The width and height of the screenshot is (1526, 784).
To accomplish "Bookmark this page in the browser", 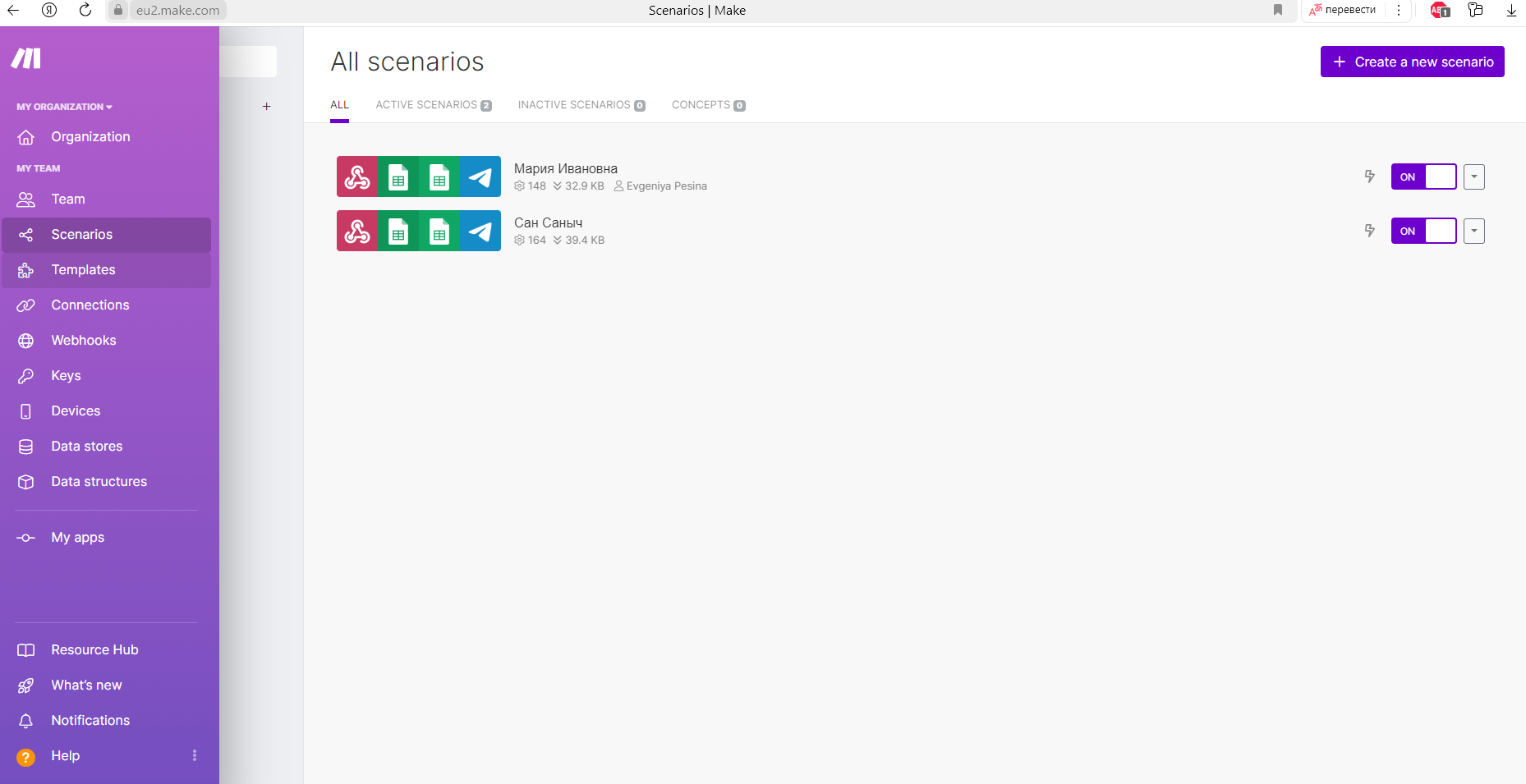I will pos(1278,10).
